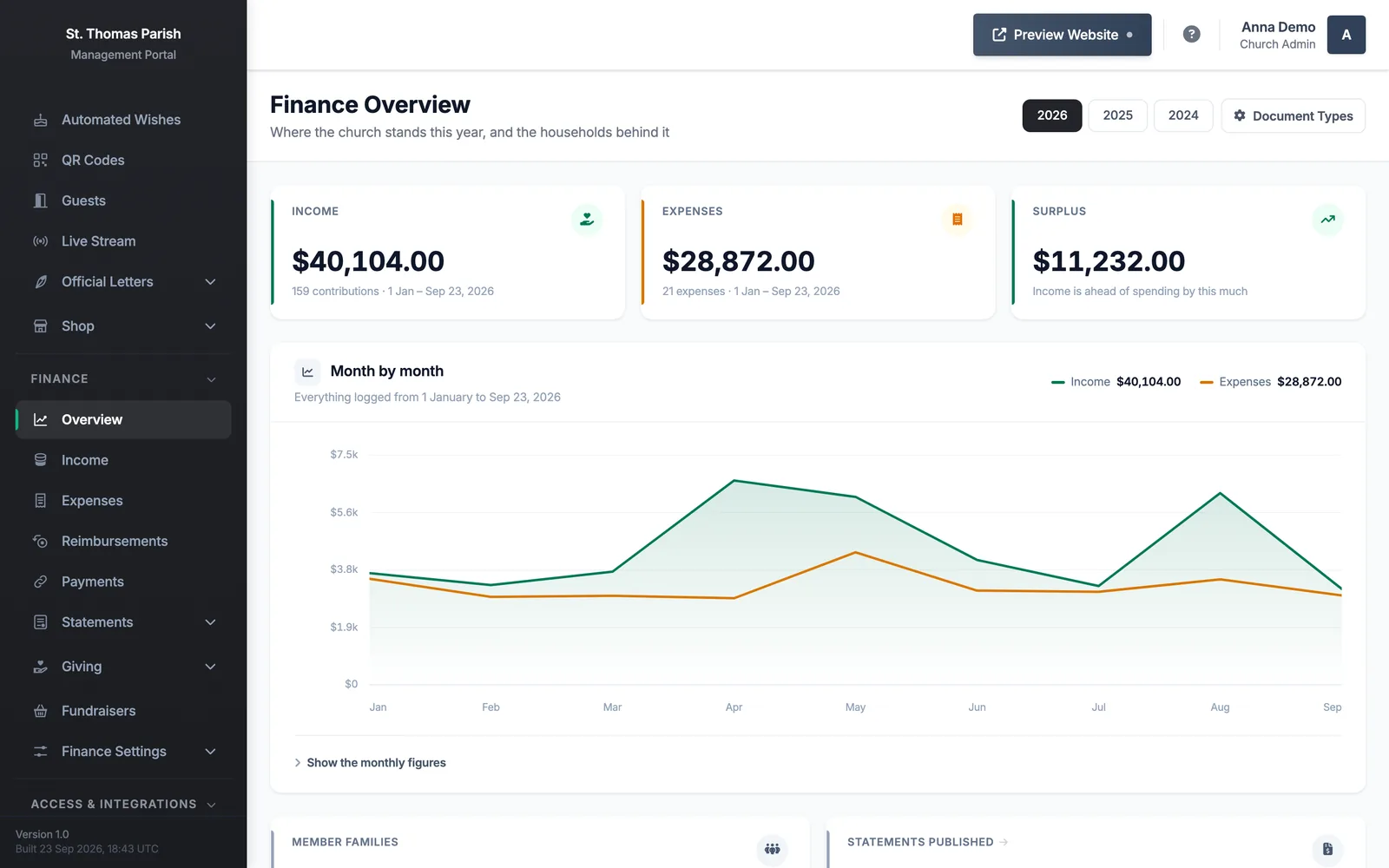Select the Income card hand-coin icon
Screen dimensions: 1389x868
587,220
